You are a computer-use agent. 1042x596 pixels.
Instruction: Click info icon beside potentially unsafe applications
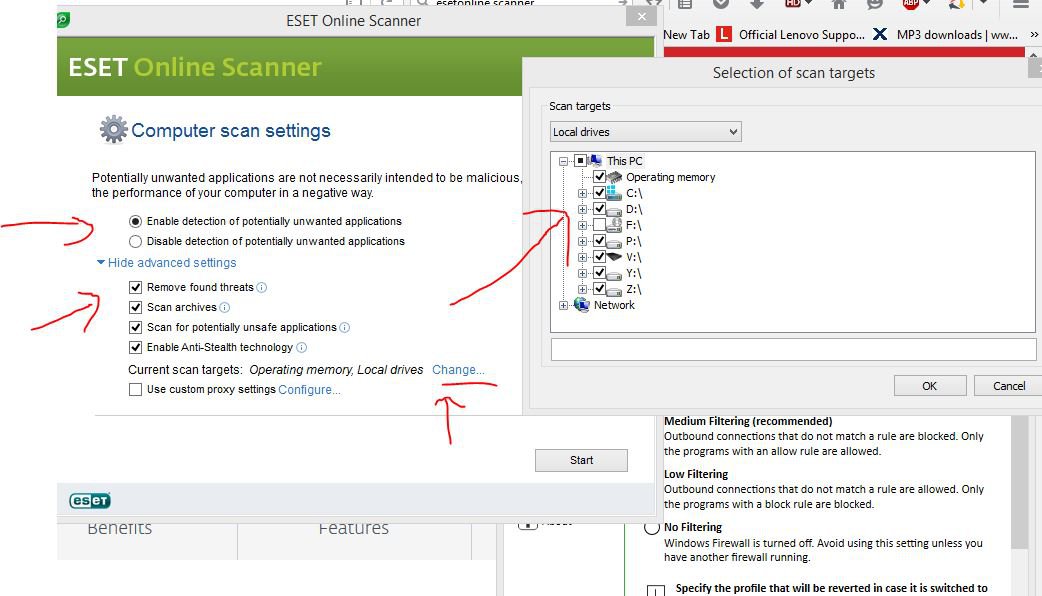point(344,328)
